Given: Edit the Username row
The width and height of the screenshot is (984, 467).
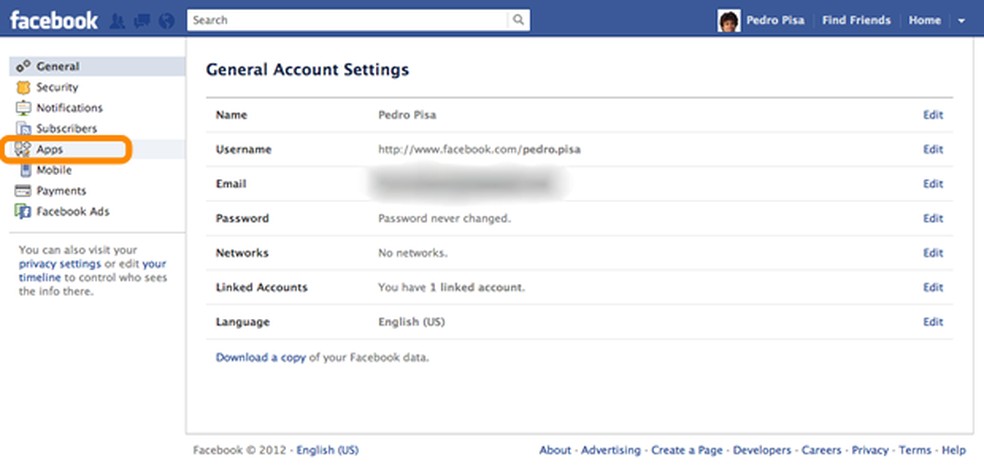Looking at the screenshot, I should click(x=933, y=149).
